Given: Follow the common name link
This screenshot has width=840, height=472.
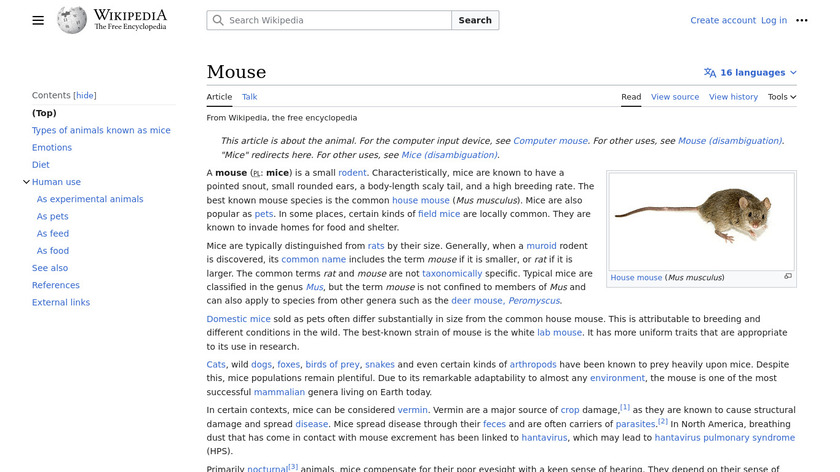Looking at the screenshot, I should coord(313,259).
